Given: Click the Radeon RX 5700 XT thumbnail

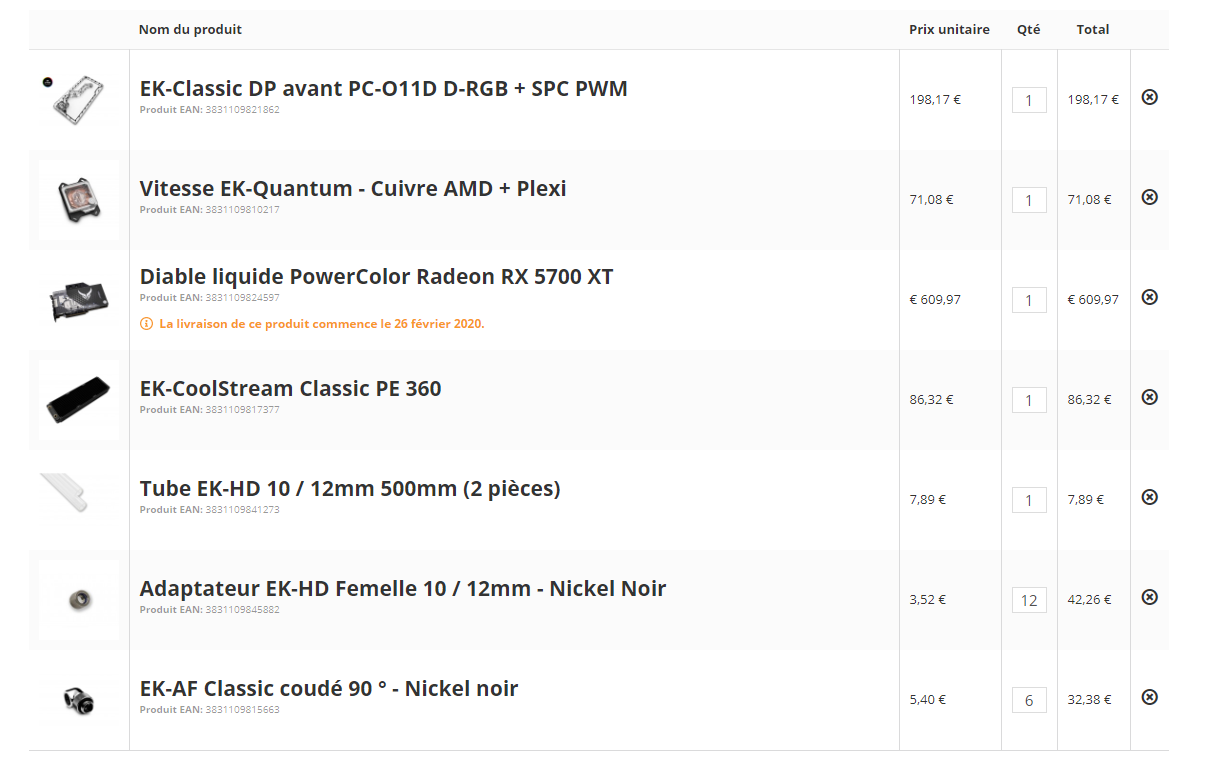Looking at the screenshot, I should tap(78, 300).
